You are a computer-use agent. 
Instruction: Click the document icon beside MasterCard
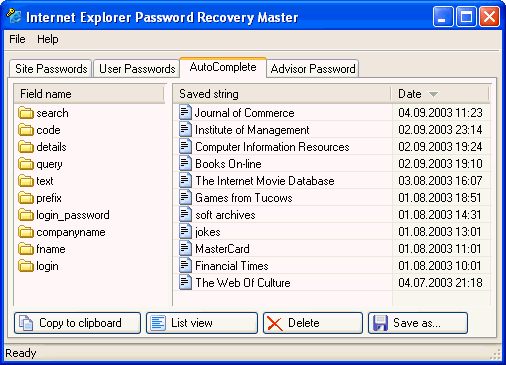tap(185, 248)
